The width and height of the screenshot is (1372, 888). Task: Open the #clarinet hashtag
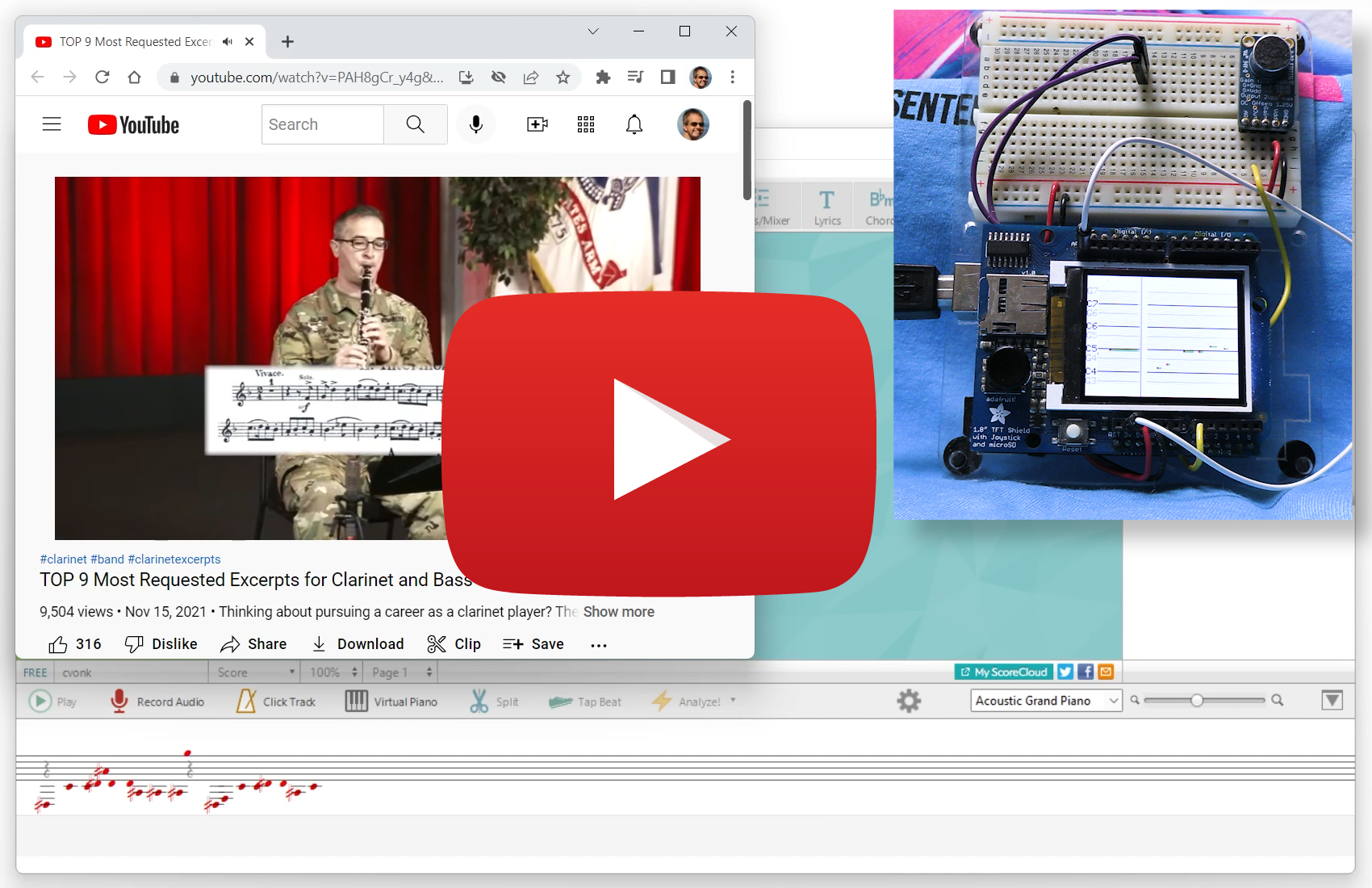coord(63,559)
